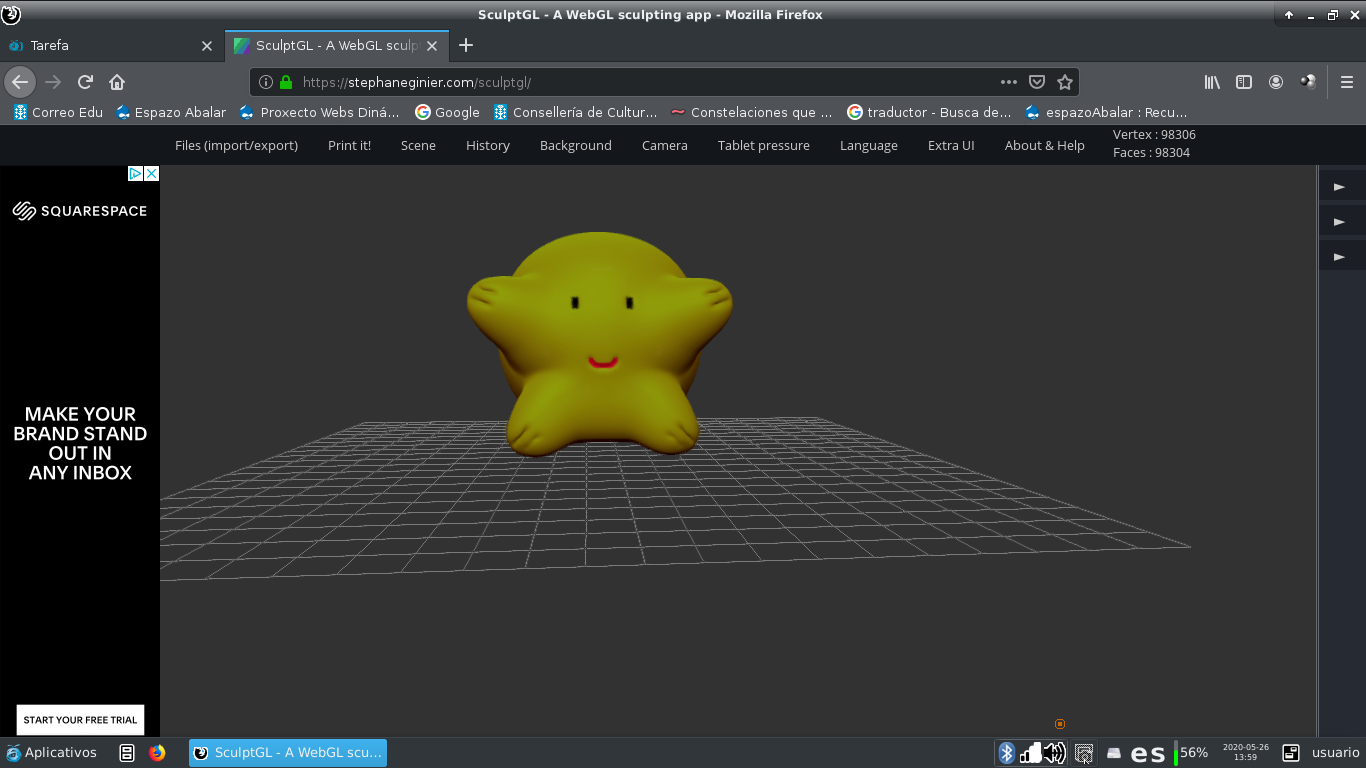Open the Firefox Library icon
The width and height of the screenshot is (1366, 768).
pos(1212,82)
